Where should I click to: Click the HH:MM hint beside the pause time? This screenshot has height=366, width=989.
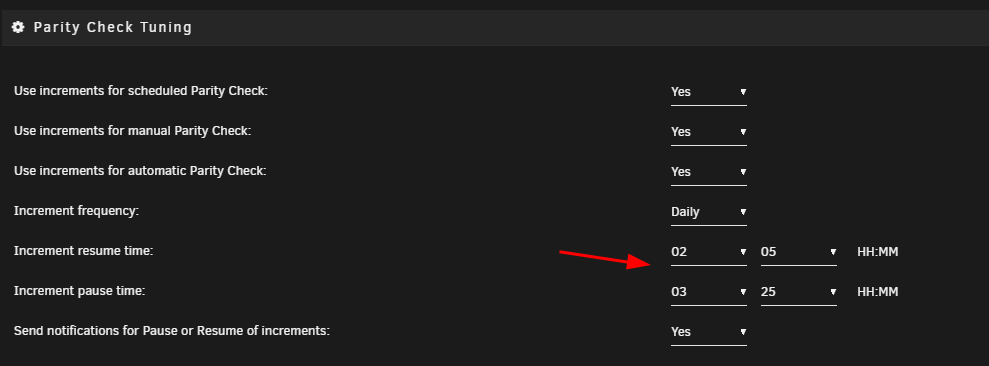[x=877, y=292]
